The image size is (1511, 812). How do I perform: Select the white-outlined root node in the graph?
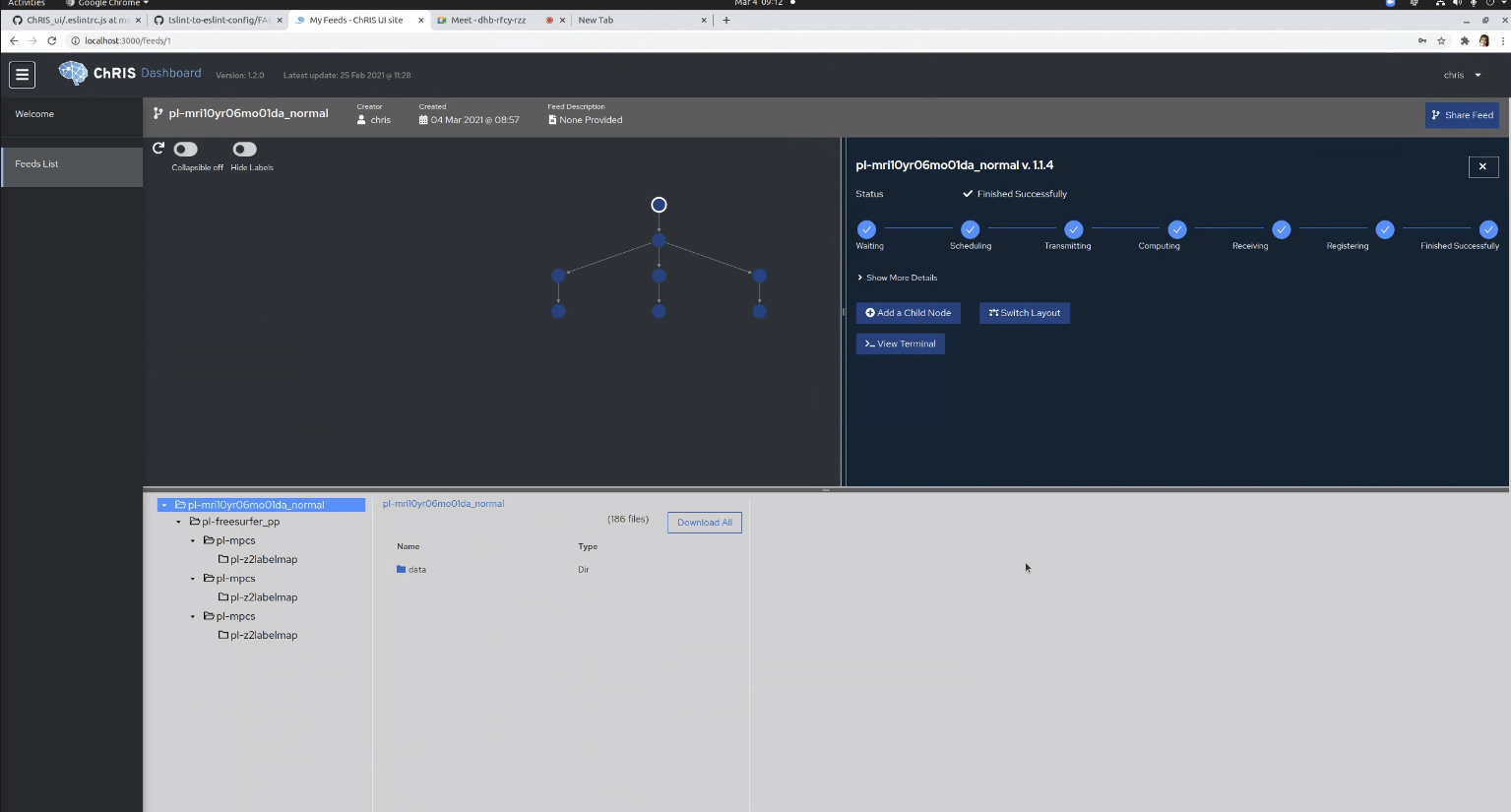[659, 205]
